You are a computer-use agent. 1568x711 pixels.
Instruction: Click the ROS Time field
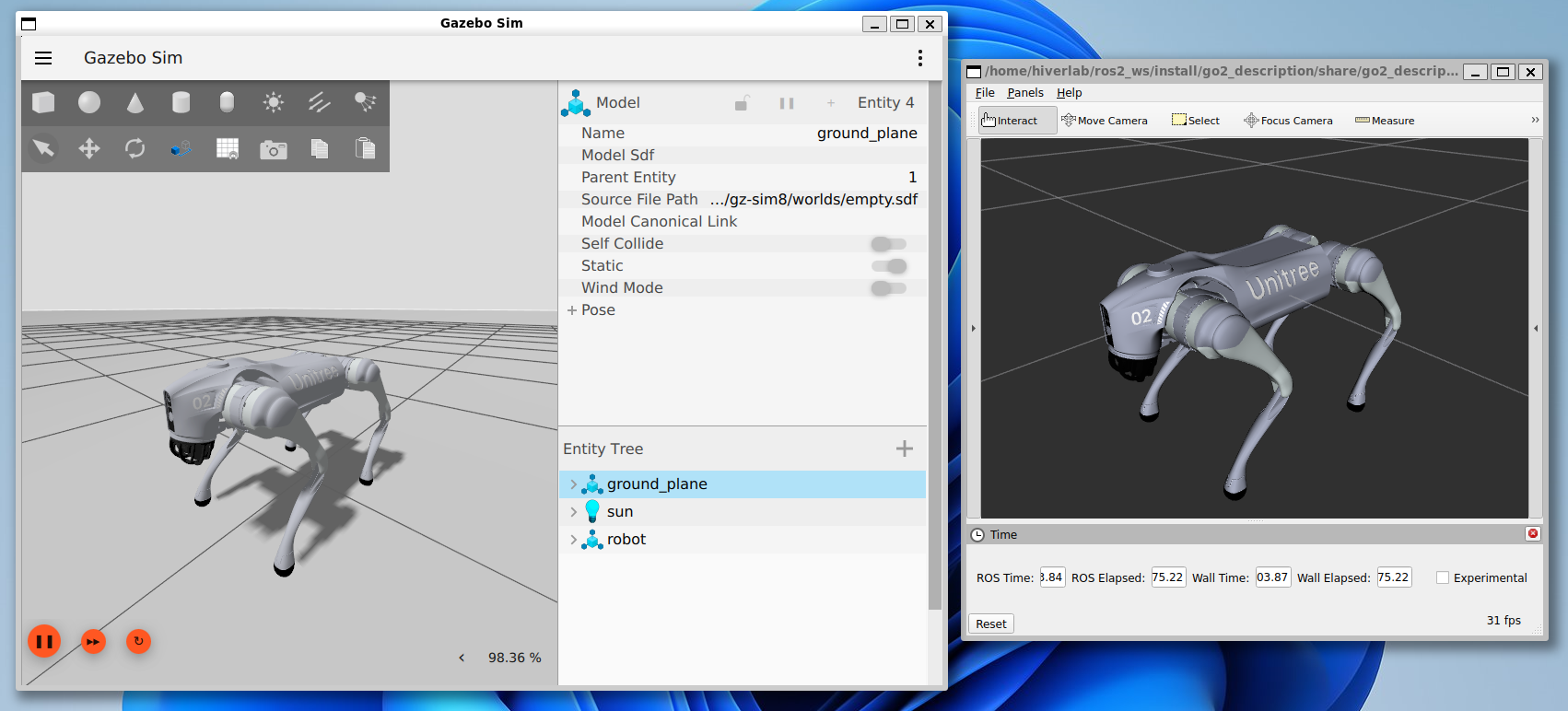click(1052, 577)
